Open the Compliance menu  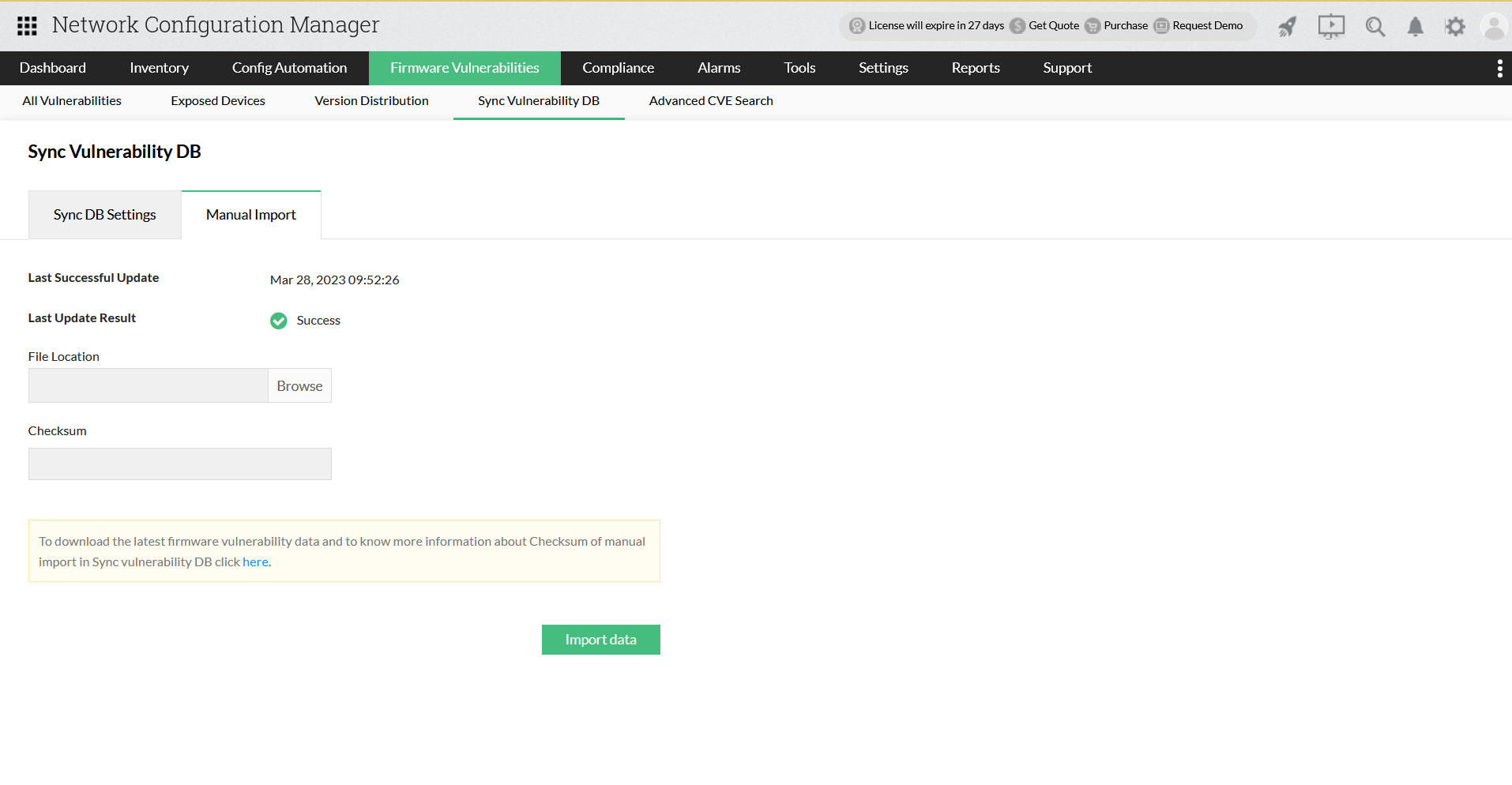tap(618, 68)
